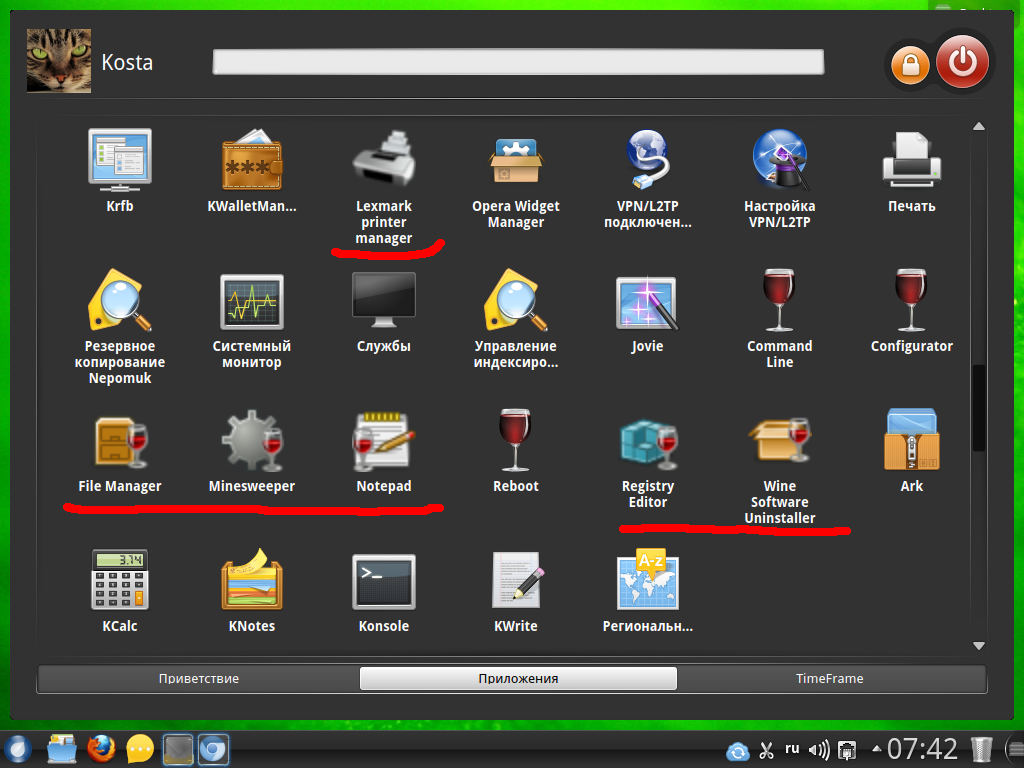Click the device notifier tray icon

(x=847, y=751)
